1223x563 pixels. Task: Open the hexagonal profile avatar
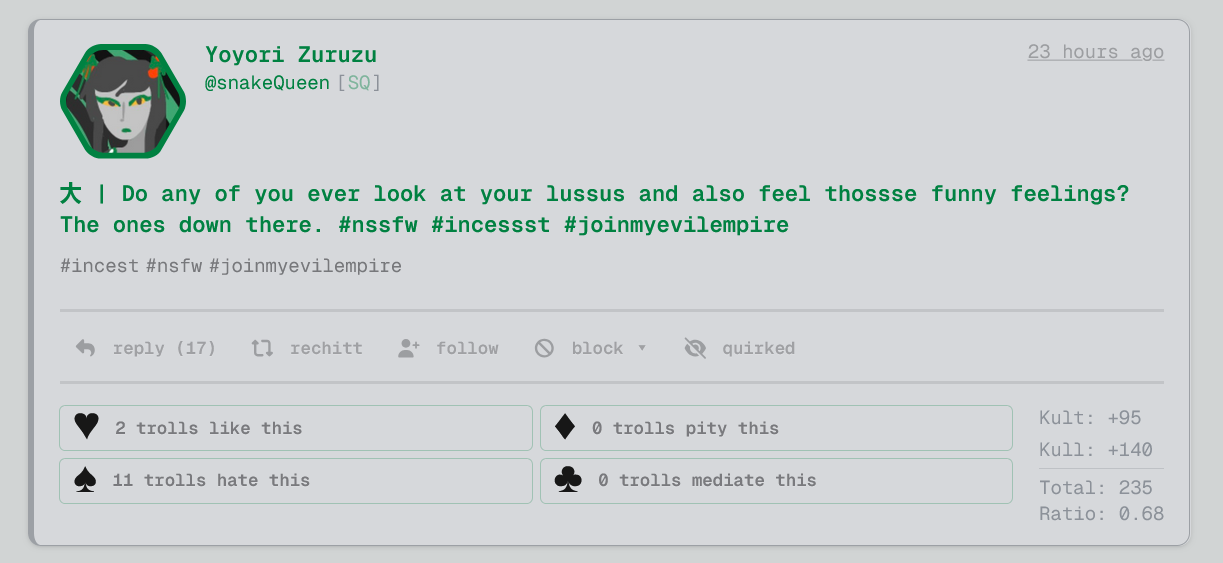pyautogui.click(x=124, y=101)
